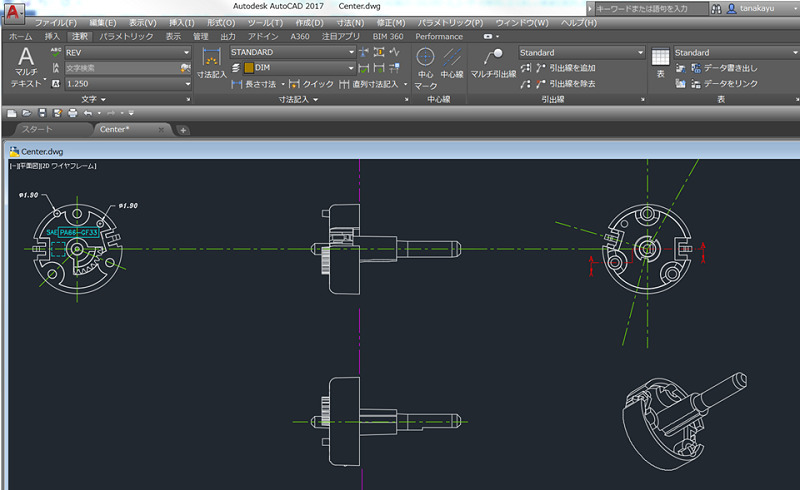Screen dimensions: 800x490
Task: Expand the DIM layer dropdown
Action: coord(348,68)
